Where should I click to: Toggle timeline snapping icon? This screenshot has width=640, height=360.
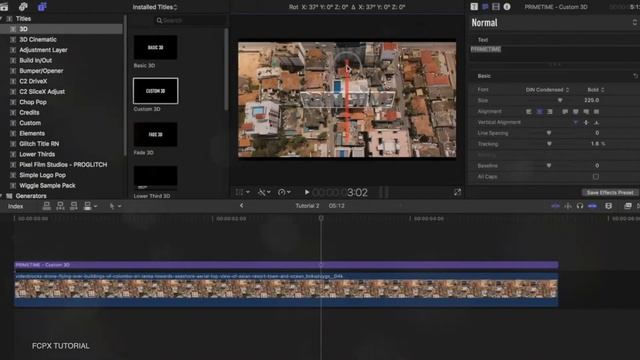click(x=592, y=206)
